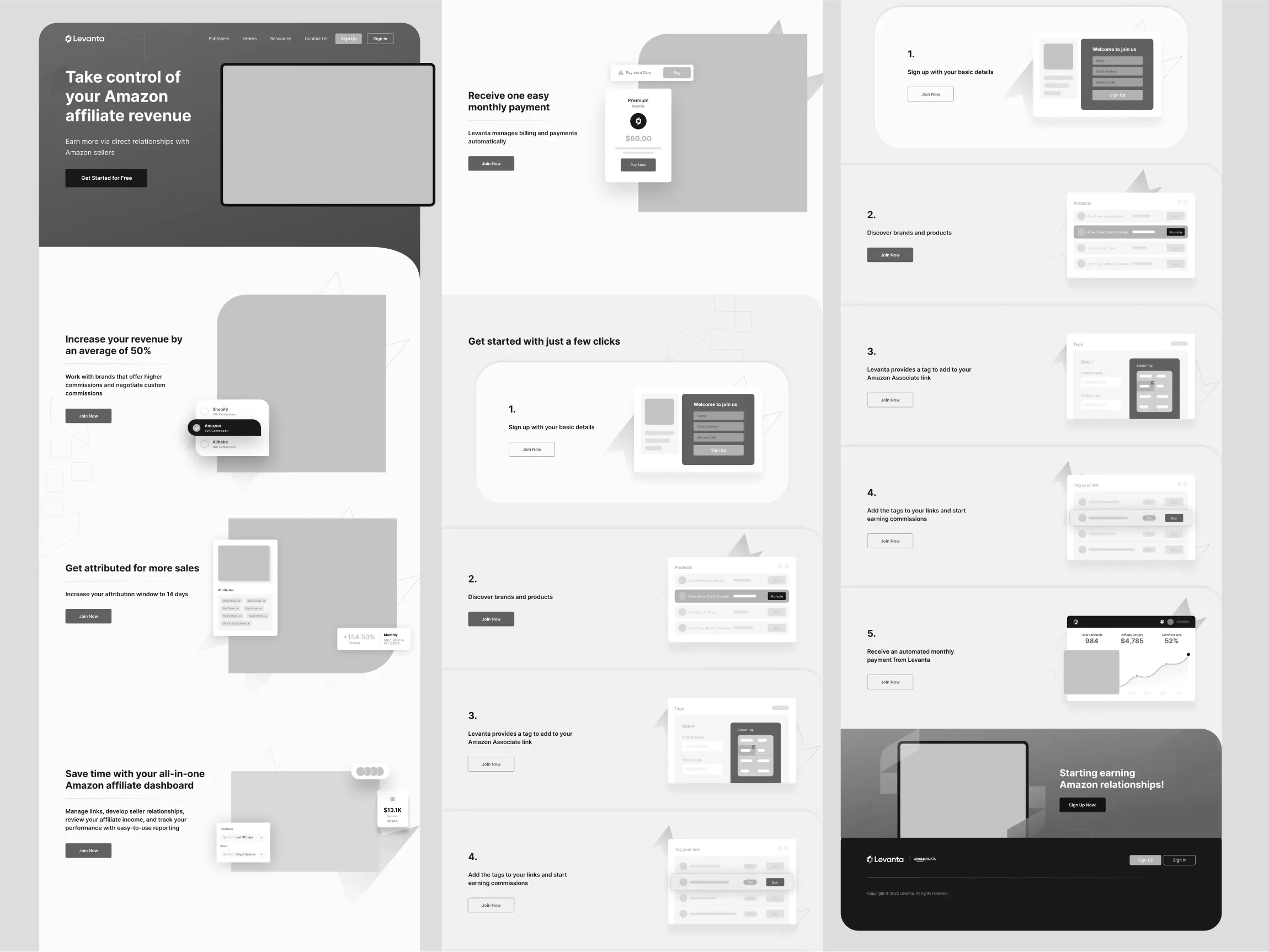This screenshot has width=1269, height=952.
Task: Click the Levanta logo in the header
Action: (84, 38)
